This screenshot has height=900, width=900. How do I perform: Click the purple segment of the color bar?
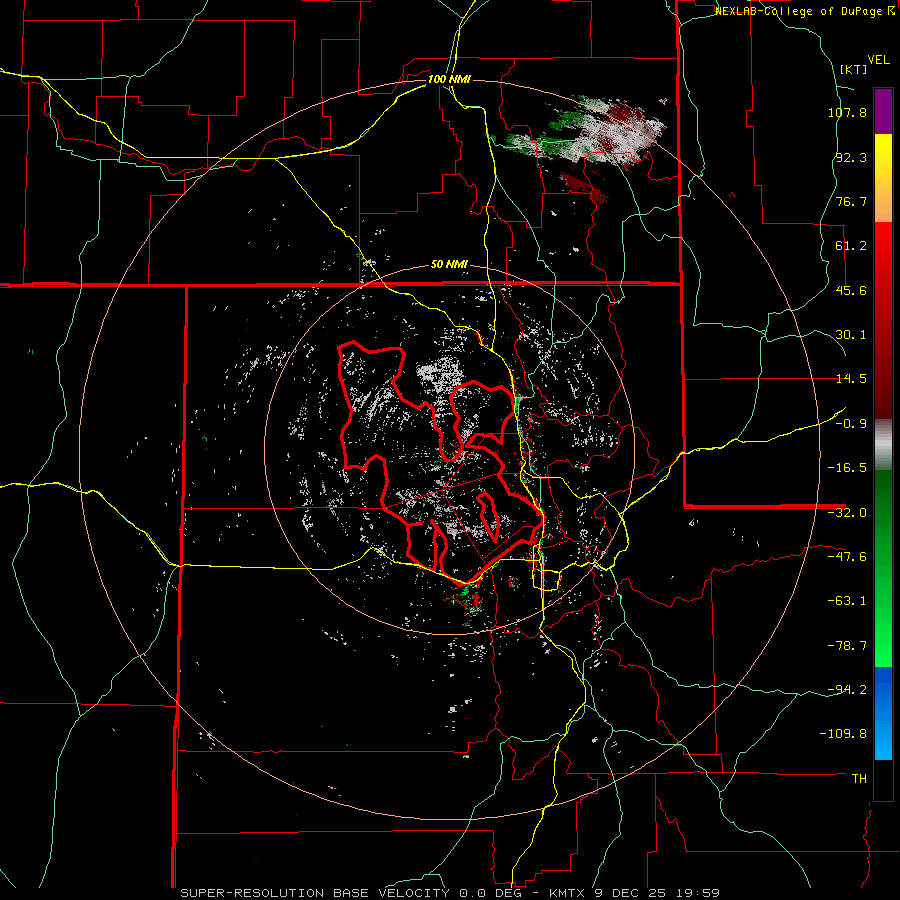click(883, 111)
